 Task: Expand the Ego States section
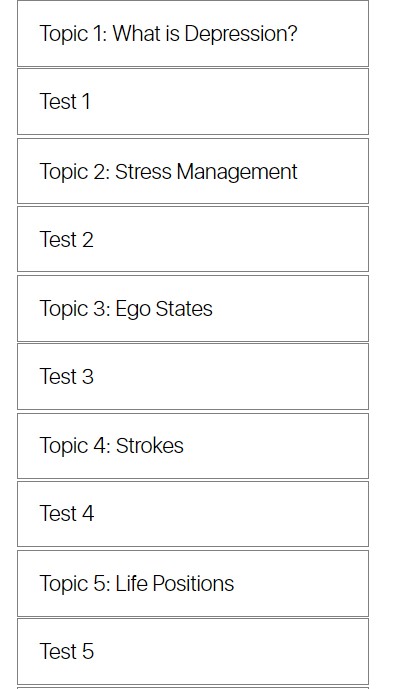[193, 308]
